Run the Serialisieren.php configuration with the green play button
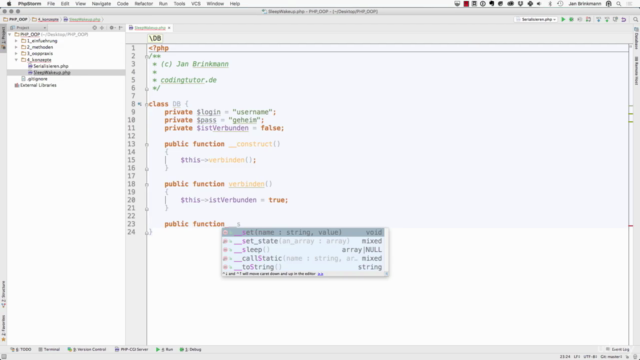Viewport: 640px width, 360px height. [563, 19]
